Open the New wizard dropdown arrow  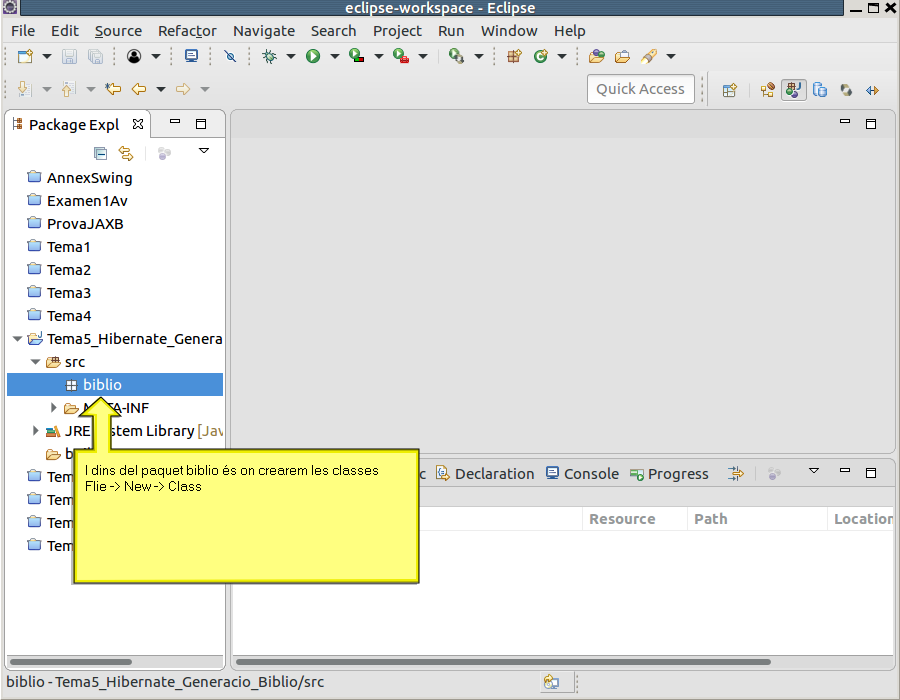(x=47, y=56)
